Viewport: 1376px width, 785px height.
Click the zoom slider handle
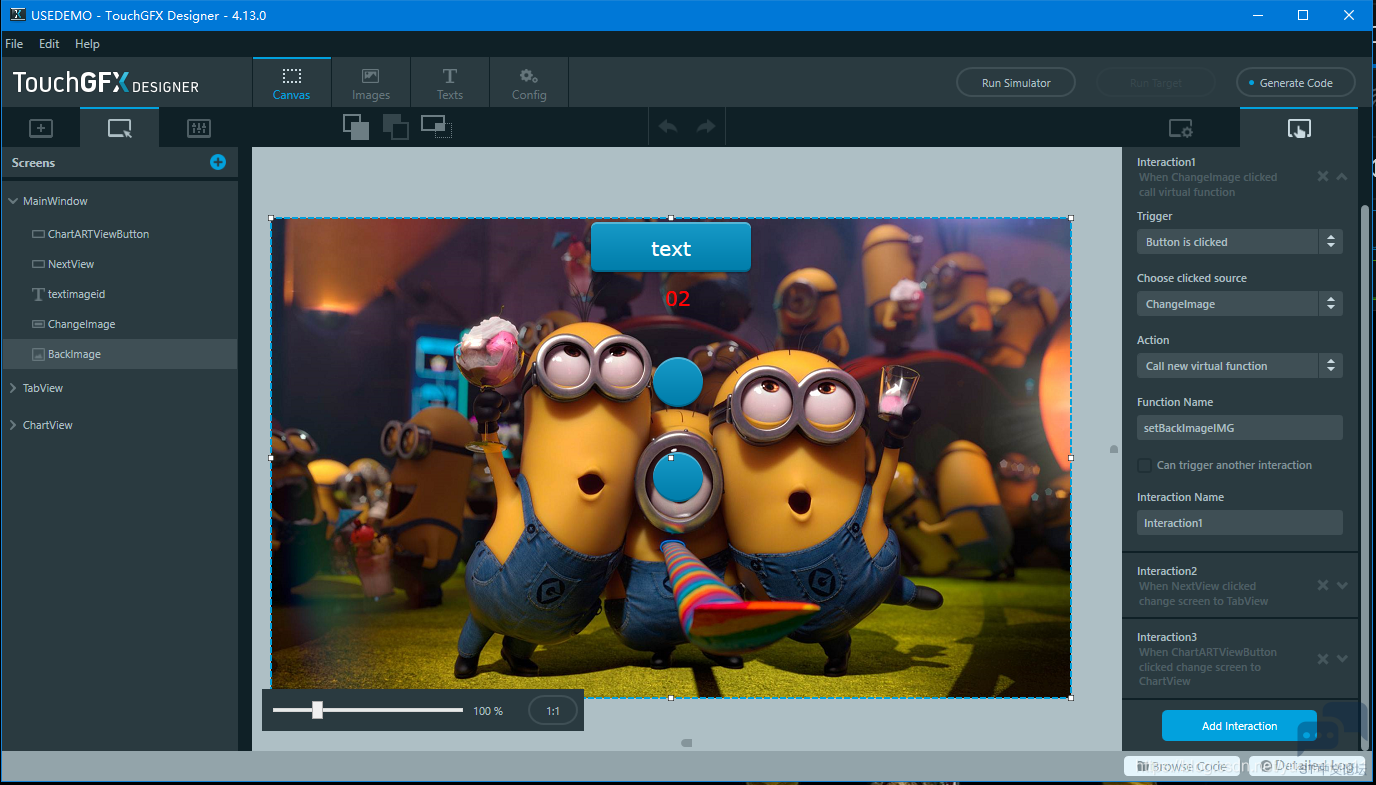tap(317, 710)
